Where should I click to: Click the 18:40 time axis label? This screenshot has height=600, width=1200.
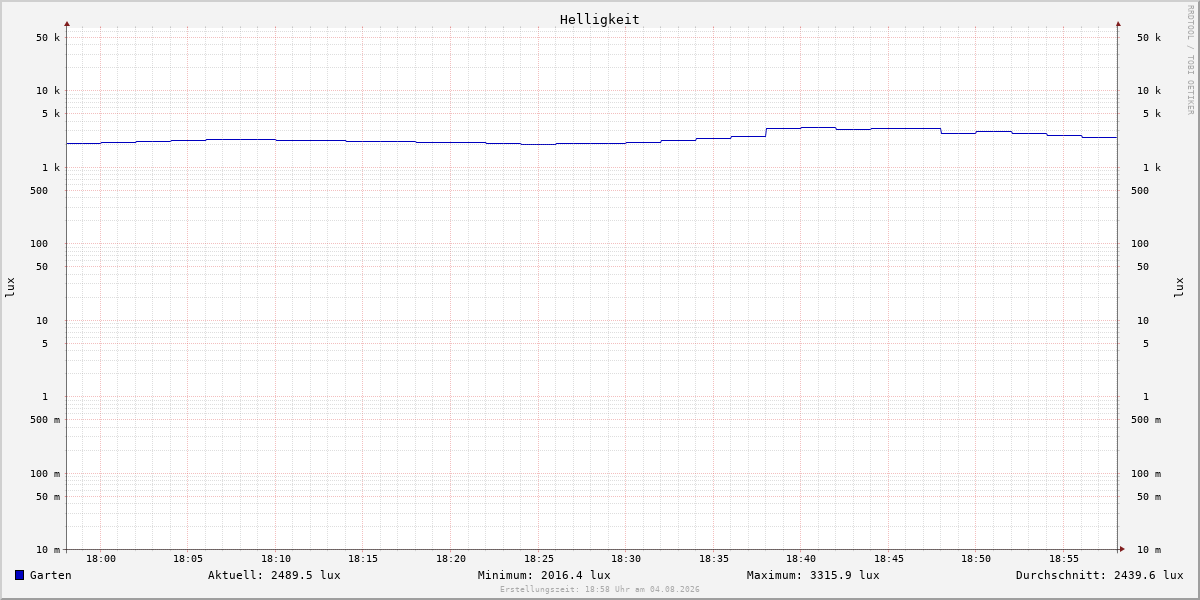pos(801,559)
